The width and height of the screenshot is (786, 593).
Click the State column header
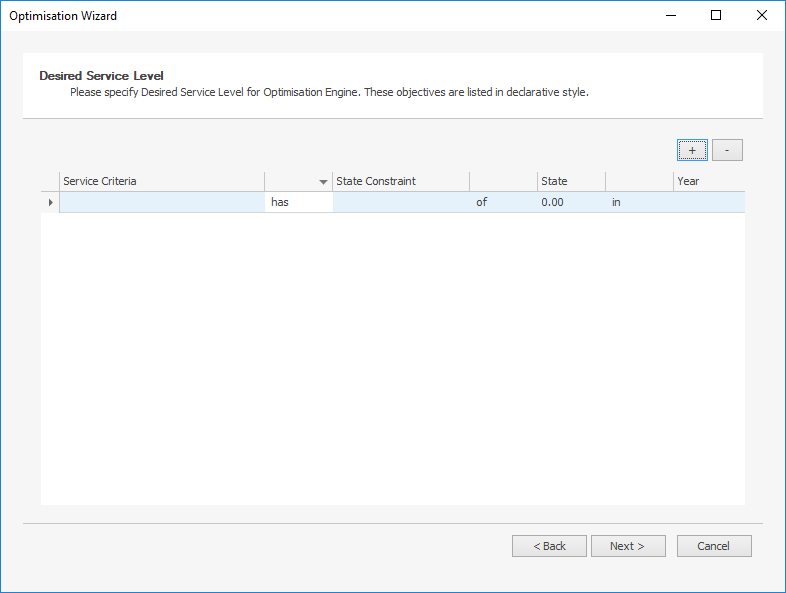pyautogui.click(x=571, y=181)
